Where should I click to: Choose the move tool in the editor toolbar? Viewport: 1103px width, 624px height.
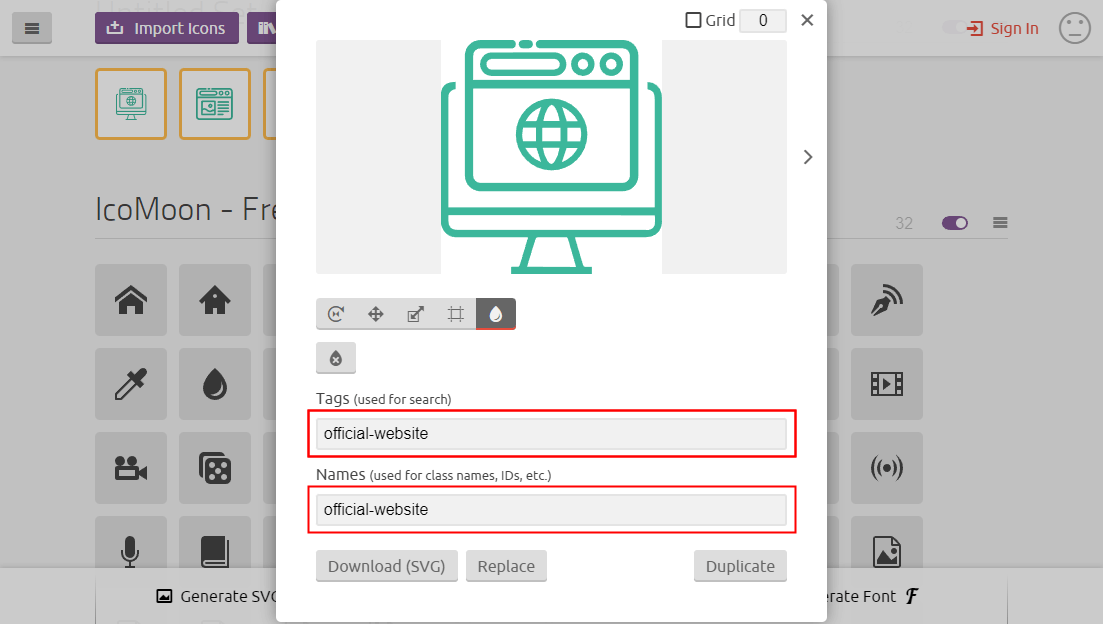[376, 313]
